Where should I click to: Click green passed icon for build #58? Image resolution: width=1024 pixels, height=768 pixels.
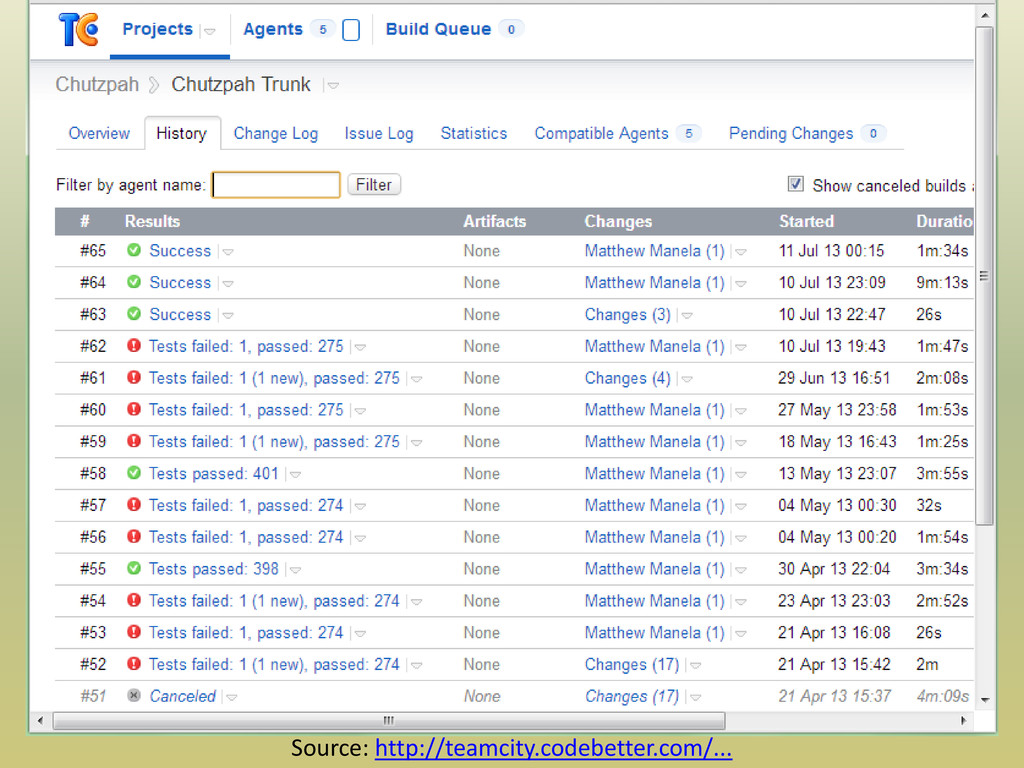pos(134,473)
